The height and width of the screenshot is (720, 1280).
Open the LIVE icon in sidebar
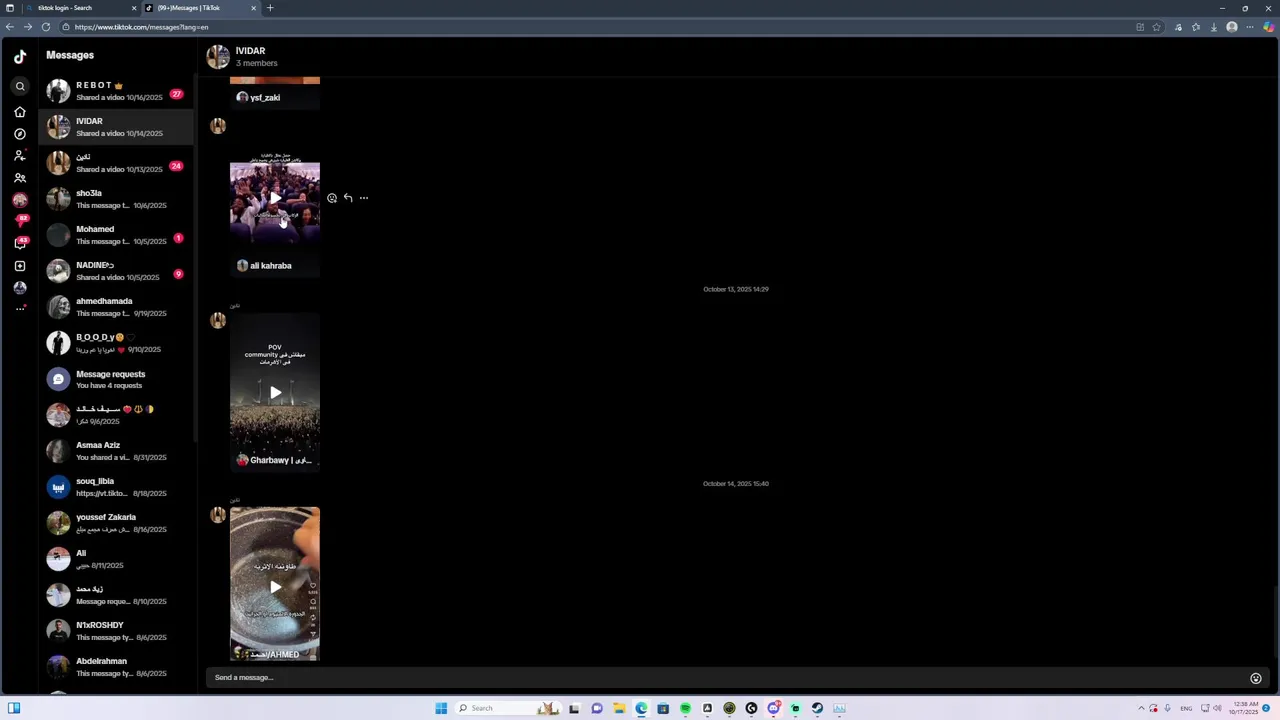point(20,200)
